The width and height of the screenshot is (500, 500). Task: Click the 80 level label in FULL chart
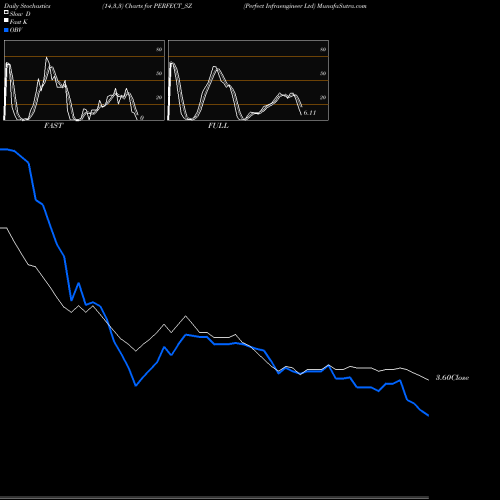click(323, 49)
